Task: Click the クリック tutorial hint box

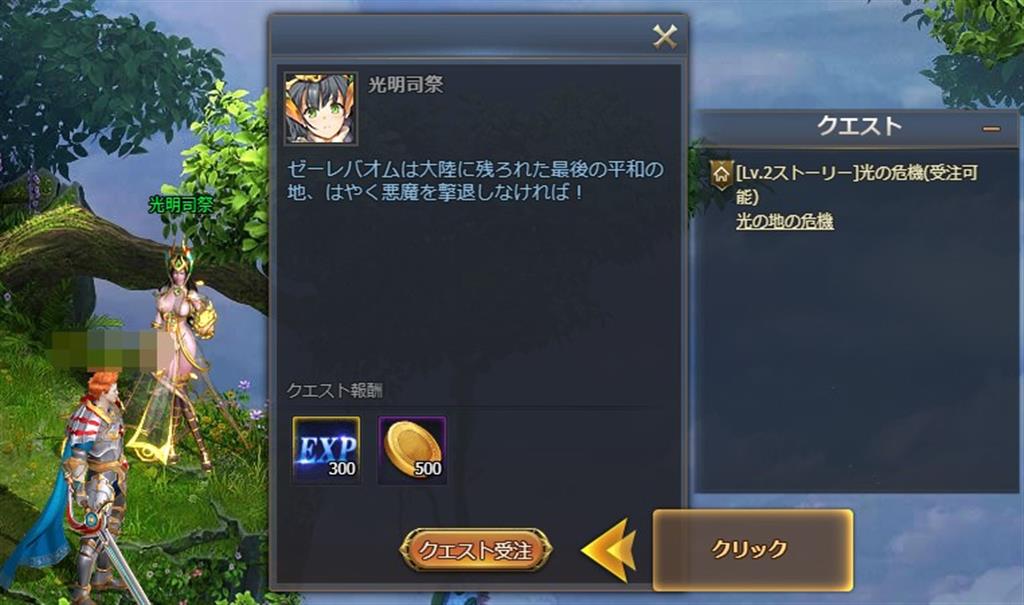Action: 753,549
